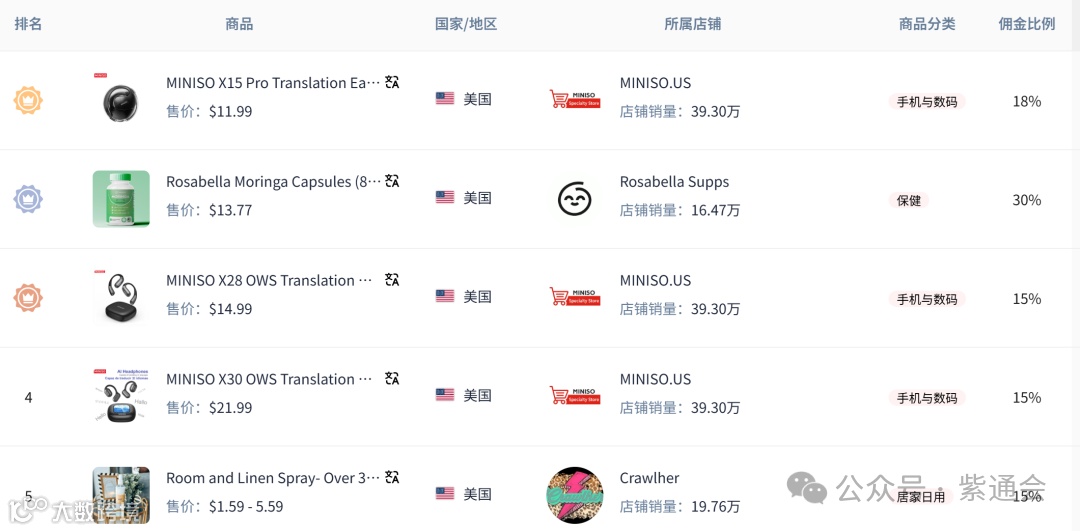1080x531 pixels.
Task: Open the Rosabella Supps store link
Action: 674,182
